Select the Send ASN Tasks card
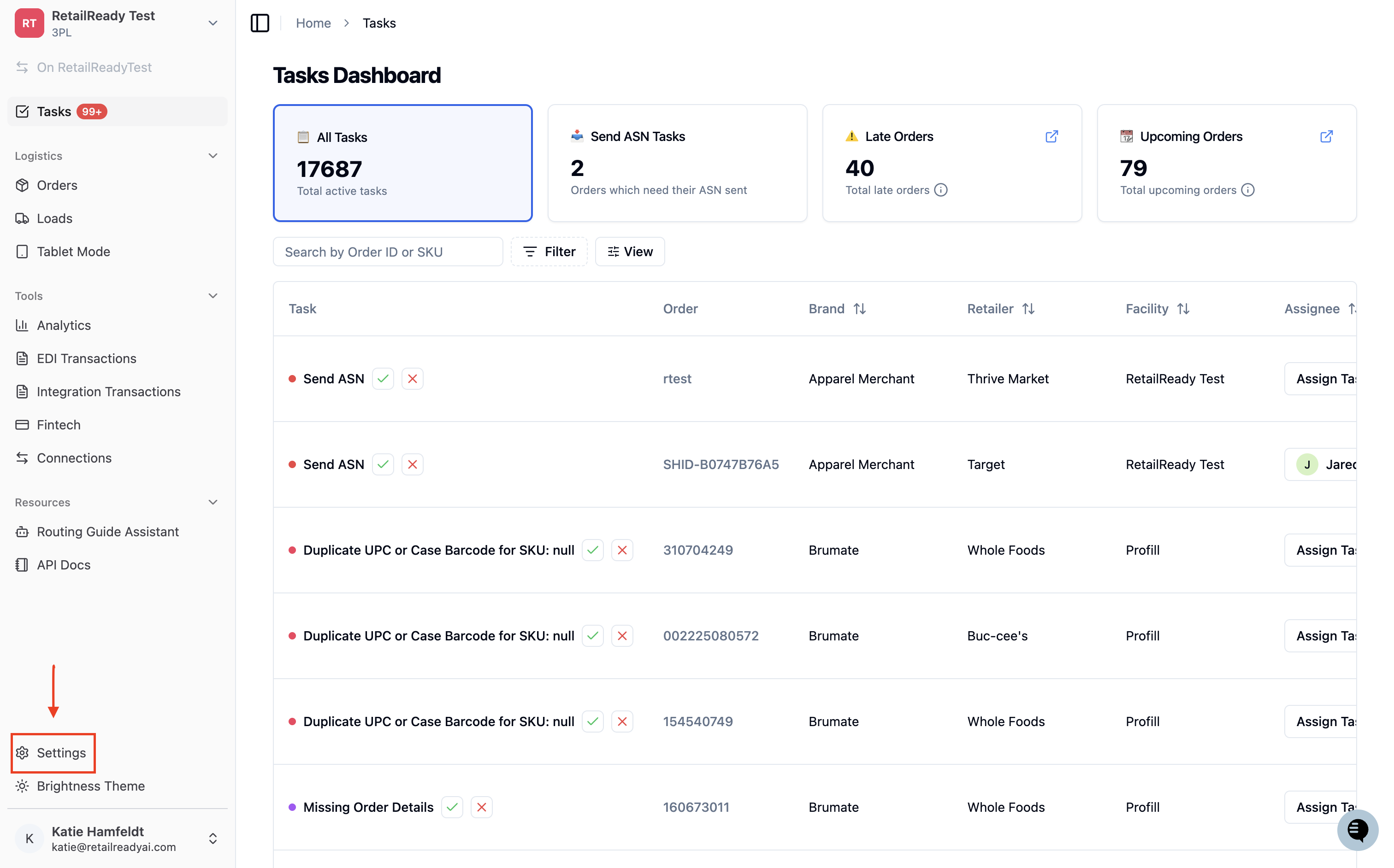The width and height of the screenshot is (1394, 868). coord(677,163)
